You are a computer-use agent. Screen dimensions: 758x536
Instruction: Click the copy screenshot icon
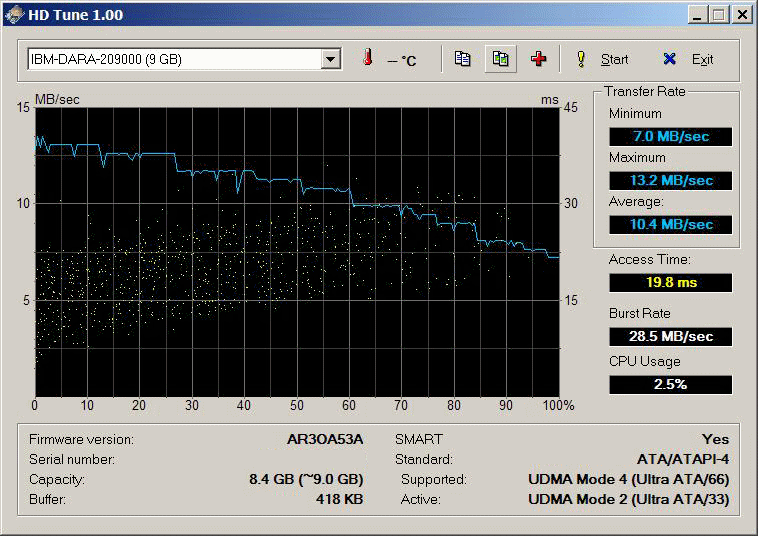(500, 59)
